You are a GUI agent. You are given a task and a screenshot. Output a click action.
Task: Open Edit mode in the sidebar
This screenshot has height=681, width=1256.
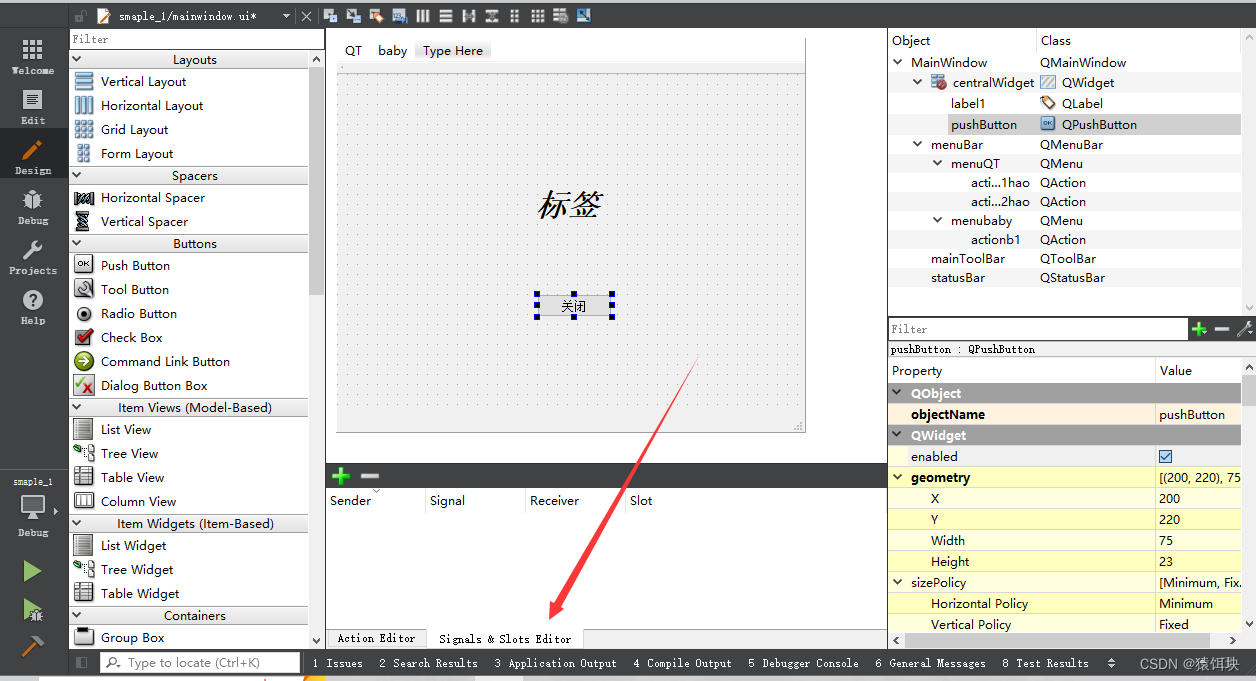pyautogui.click(x=33, y=107)
